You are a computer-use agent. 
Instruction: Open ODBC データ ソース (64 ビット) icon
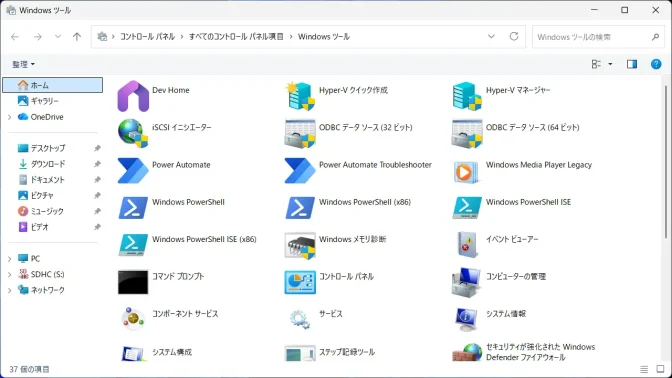point(467,133)
